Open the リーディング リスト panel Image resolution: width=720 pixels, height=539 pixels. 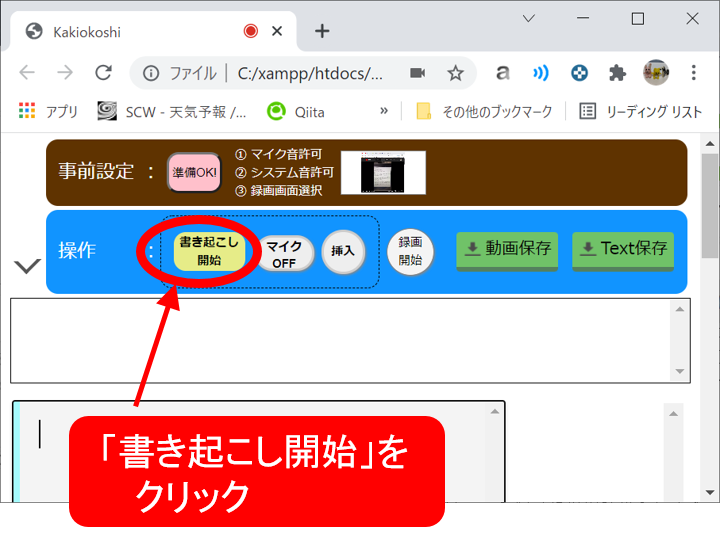641,111
